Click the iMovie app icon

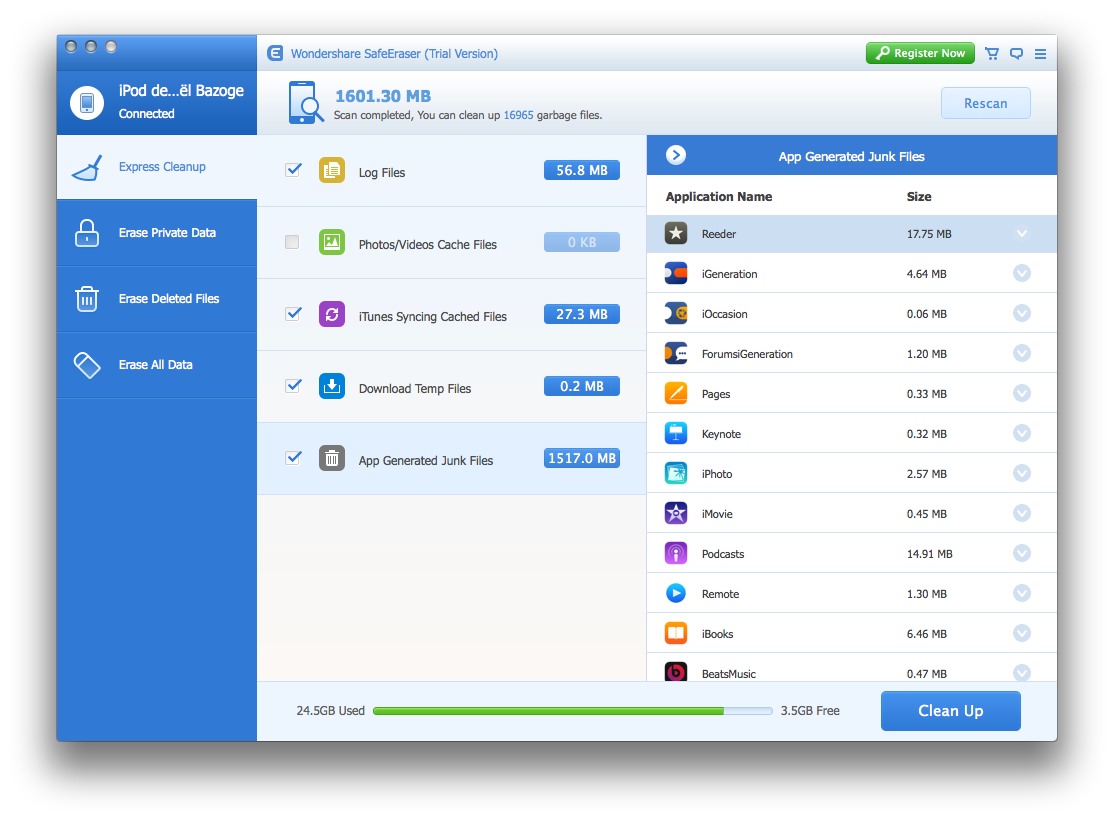pyautogui.click(x=676, y=513)
